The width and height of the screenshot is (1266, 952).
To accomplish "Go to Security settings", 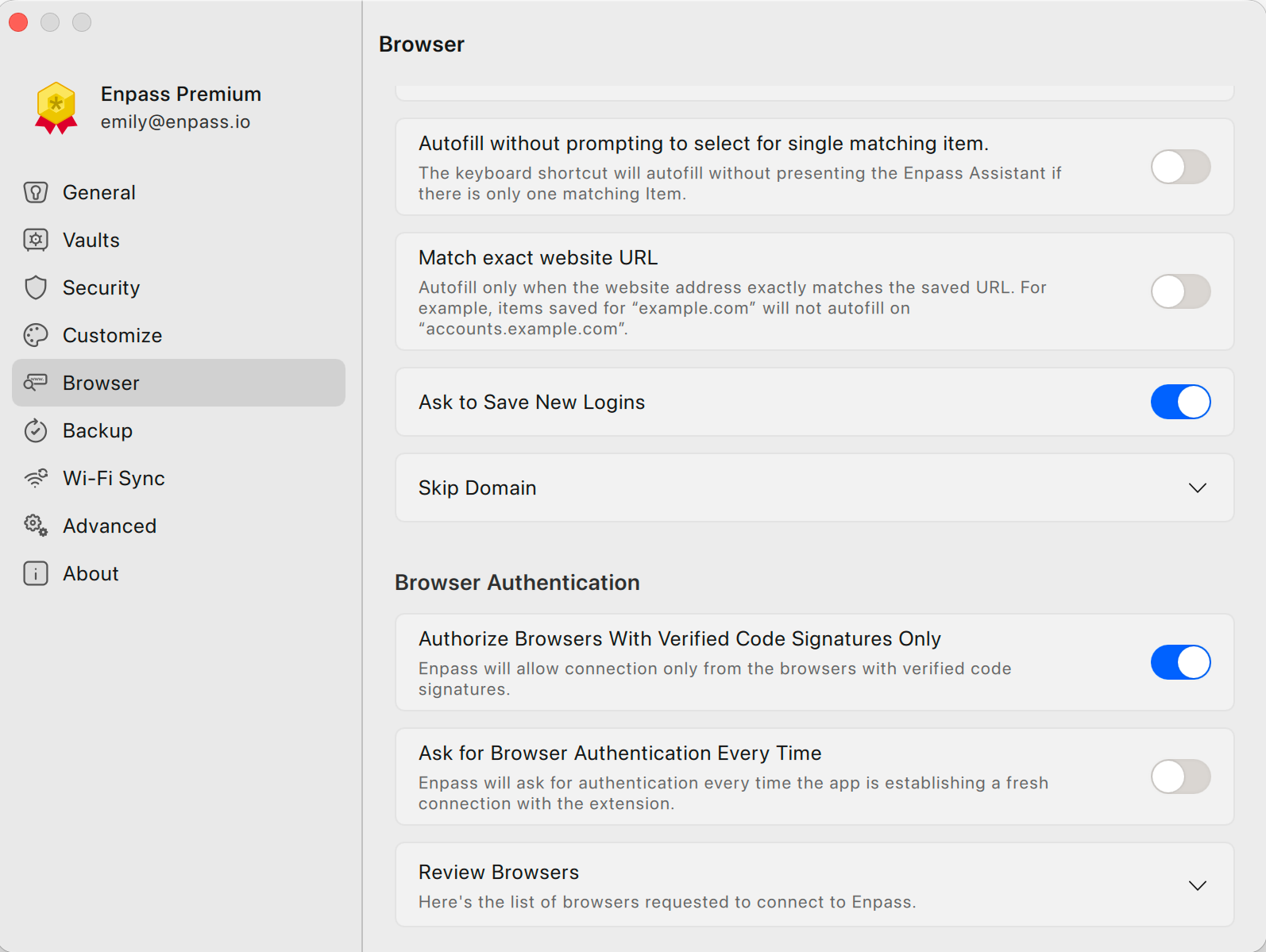I will point(179,287).
